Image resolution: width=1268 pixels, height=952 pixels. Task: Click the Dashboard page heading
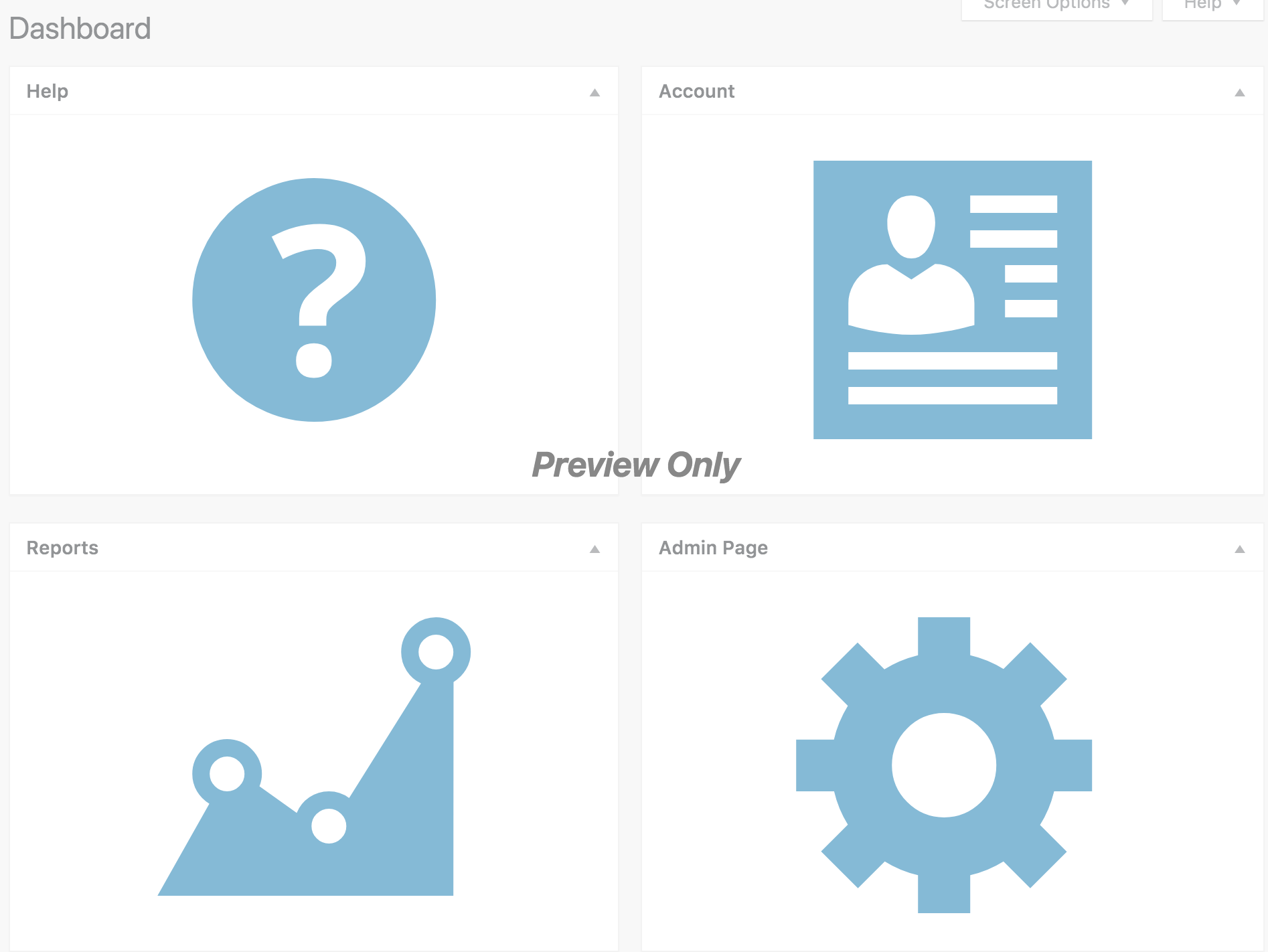pyautogui.click(x=80, y=29)
